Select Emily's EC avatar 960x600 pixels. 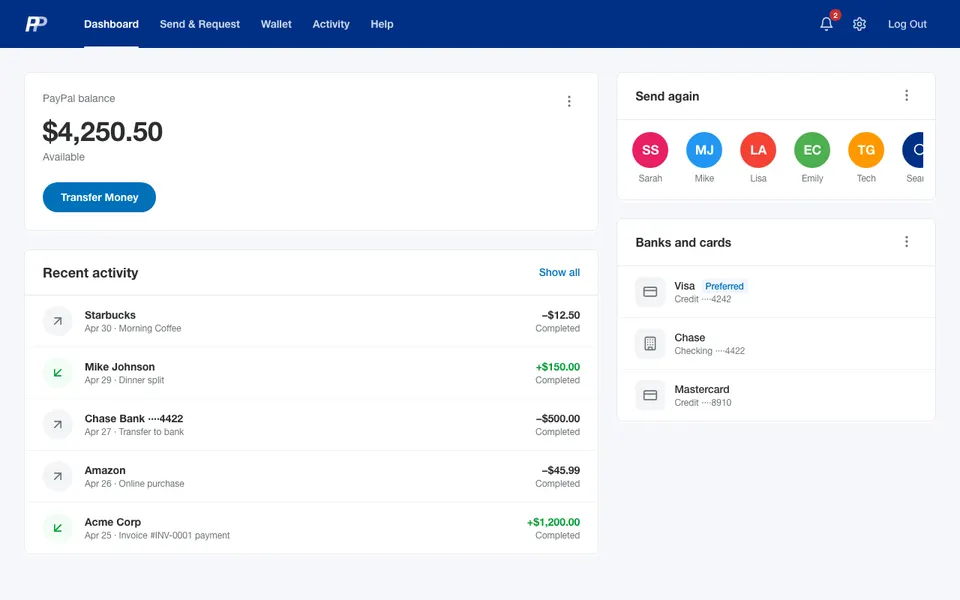[812, 150]
